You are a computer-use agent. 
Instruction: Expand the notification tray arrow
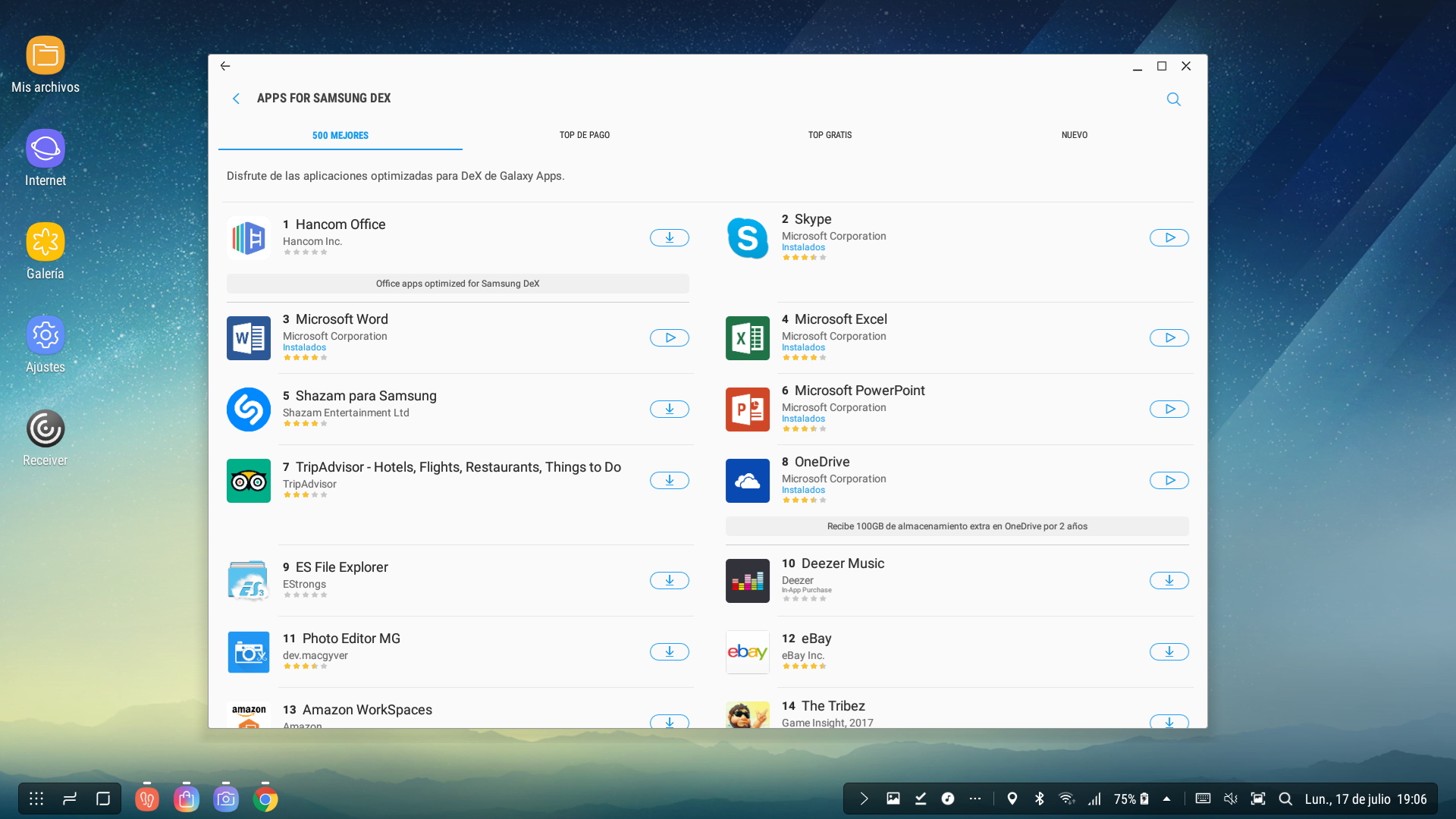click(864, 799)
